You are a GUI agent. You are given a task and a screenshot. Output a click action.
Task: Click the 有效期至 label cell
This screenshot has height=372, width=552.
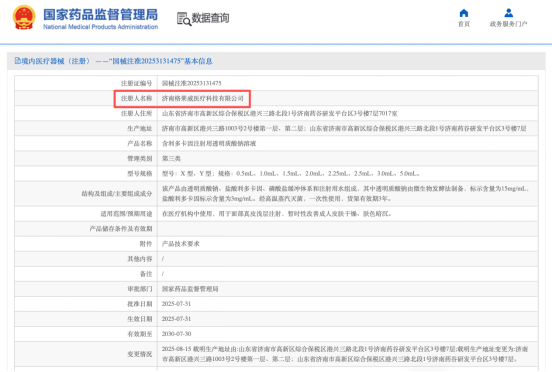coord(86,334)
